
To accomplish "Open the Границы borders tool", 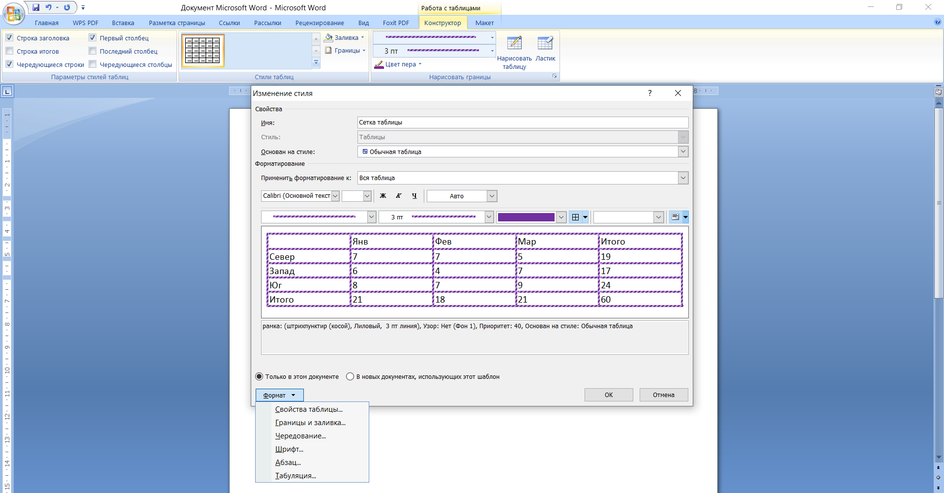I will 346,51.
